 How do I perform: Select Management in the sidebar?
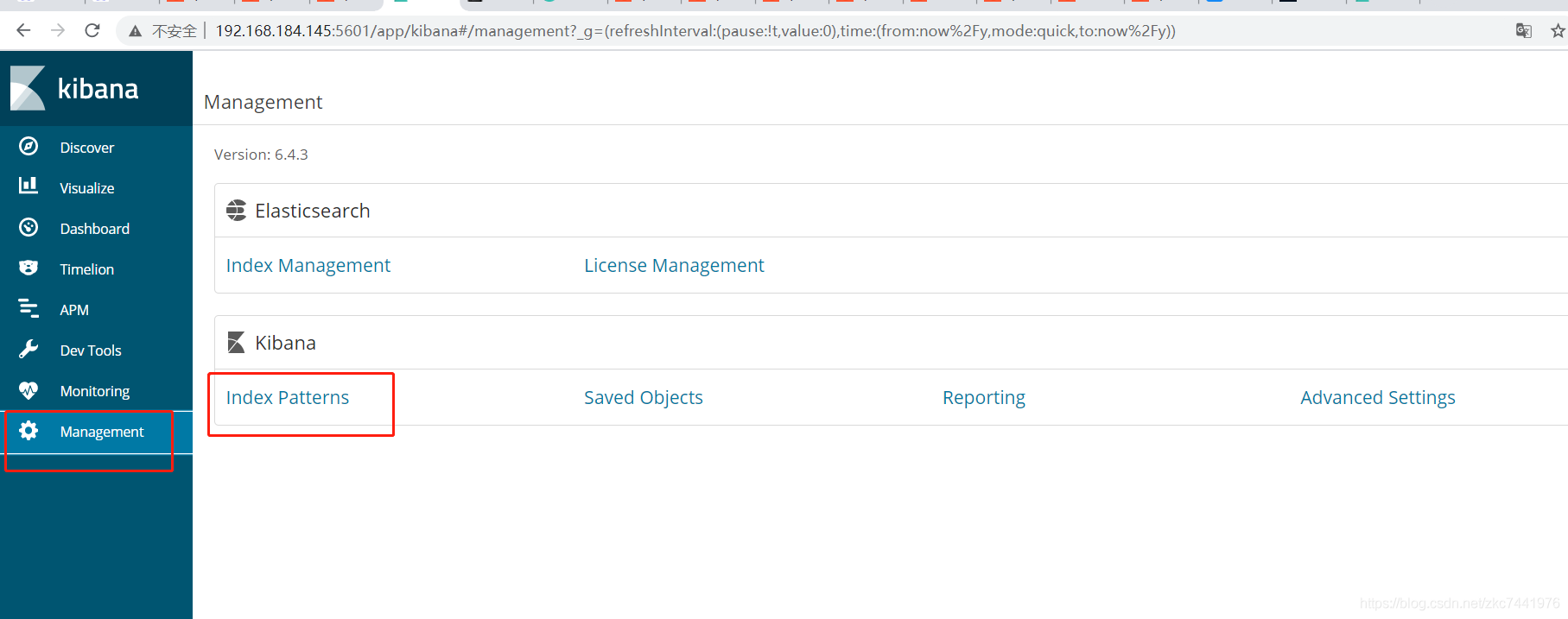(x=96, y=431)
